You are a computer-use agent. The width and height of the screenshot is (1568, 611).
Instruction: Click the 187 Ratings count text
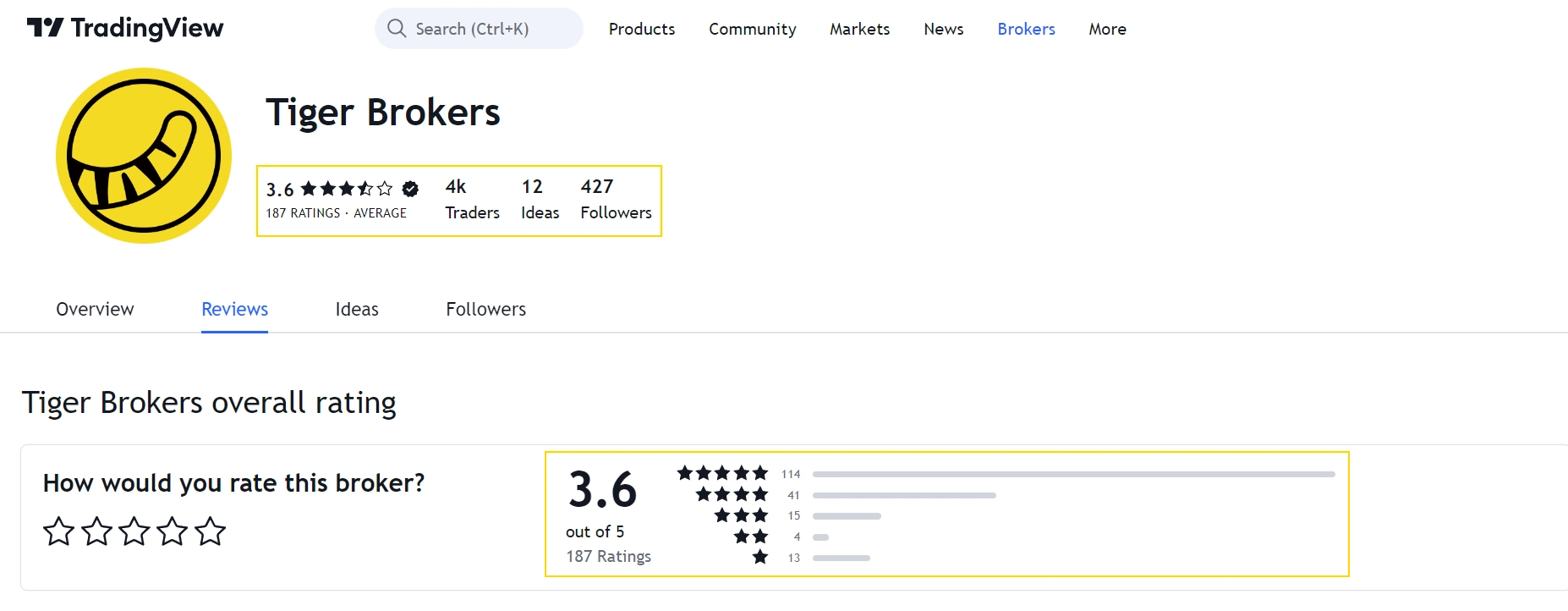[609, 556]
